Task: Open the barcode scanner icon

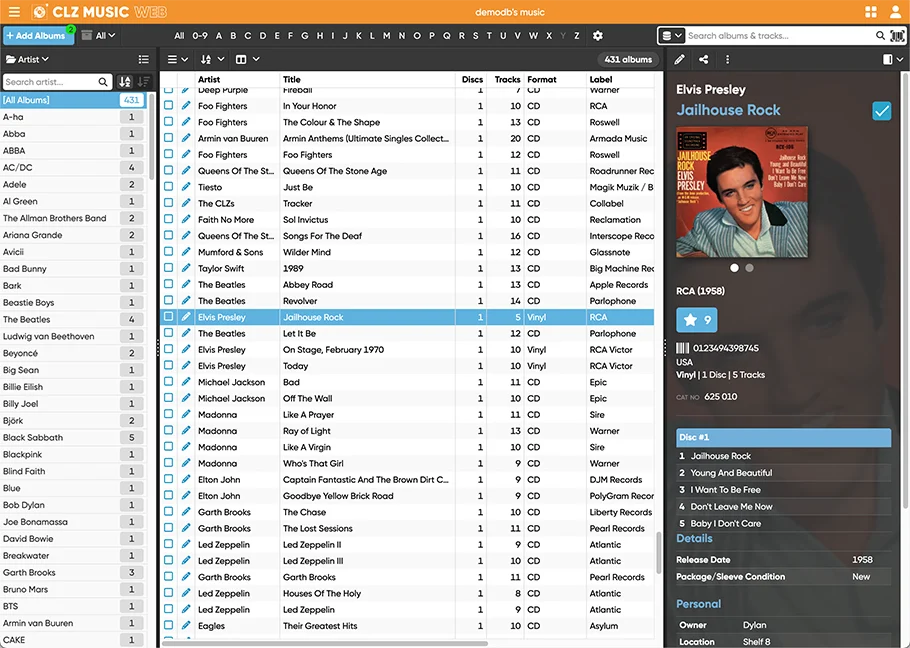Action: tap(897, 35)
